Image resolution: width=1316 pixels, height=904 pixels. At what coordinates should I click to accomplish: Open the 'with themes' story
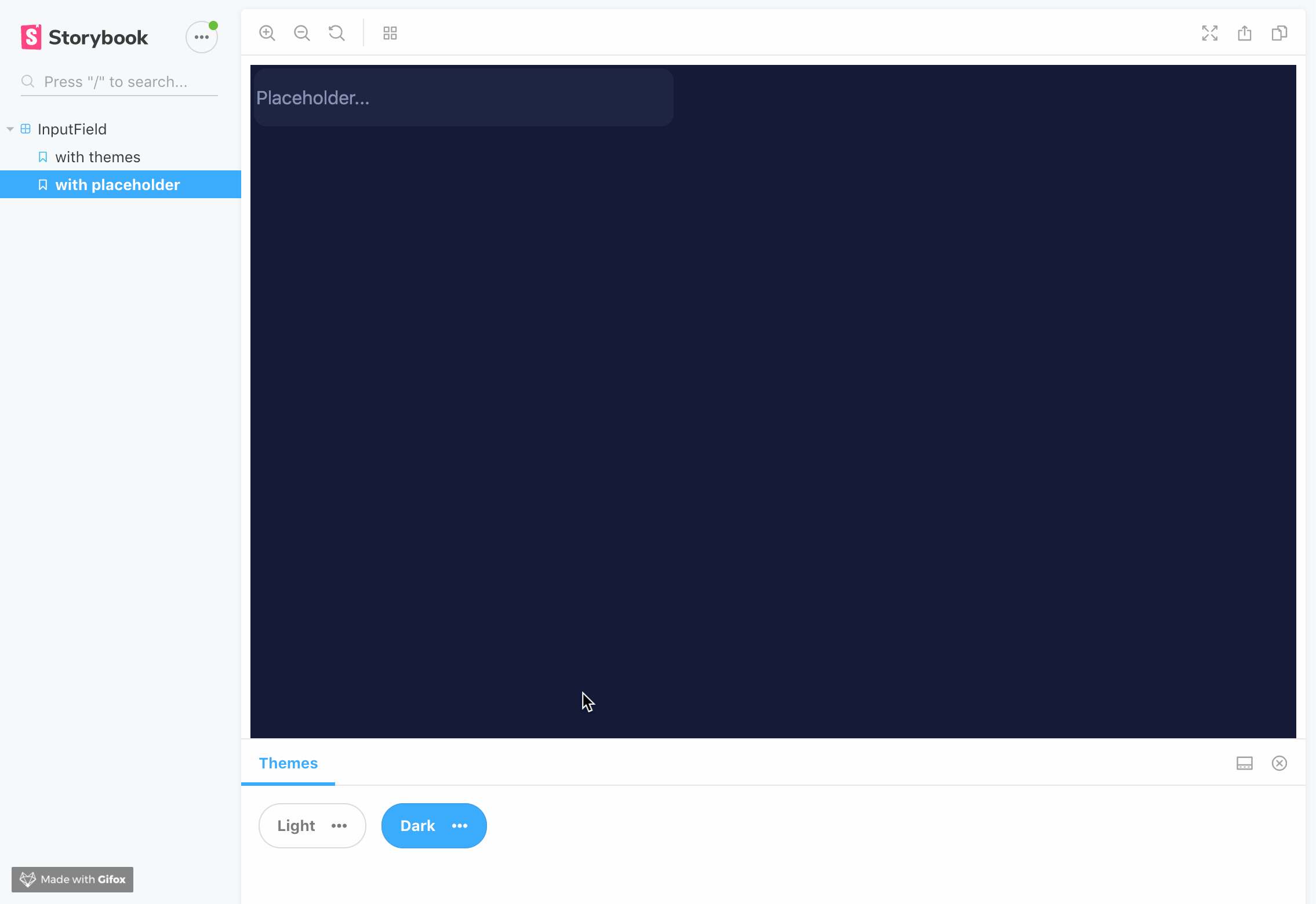(98, 157)
